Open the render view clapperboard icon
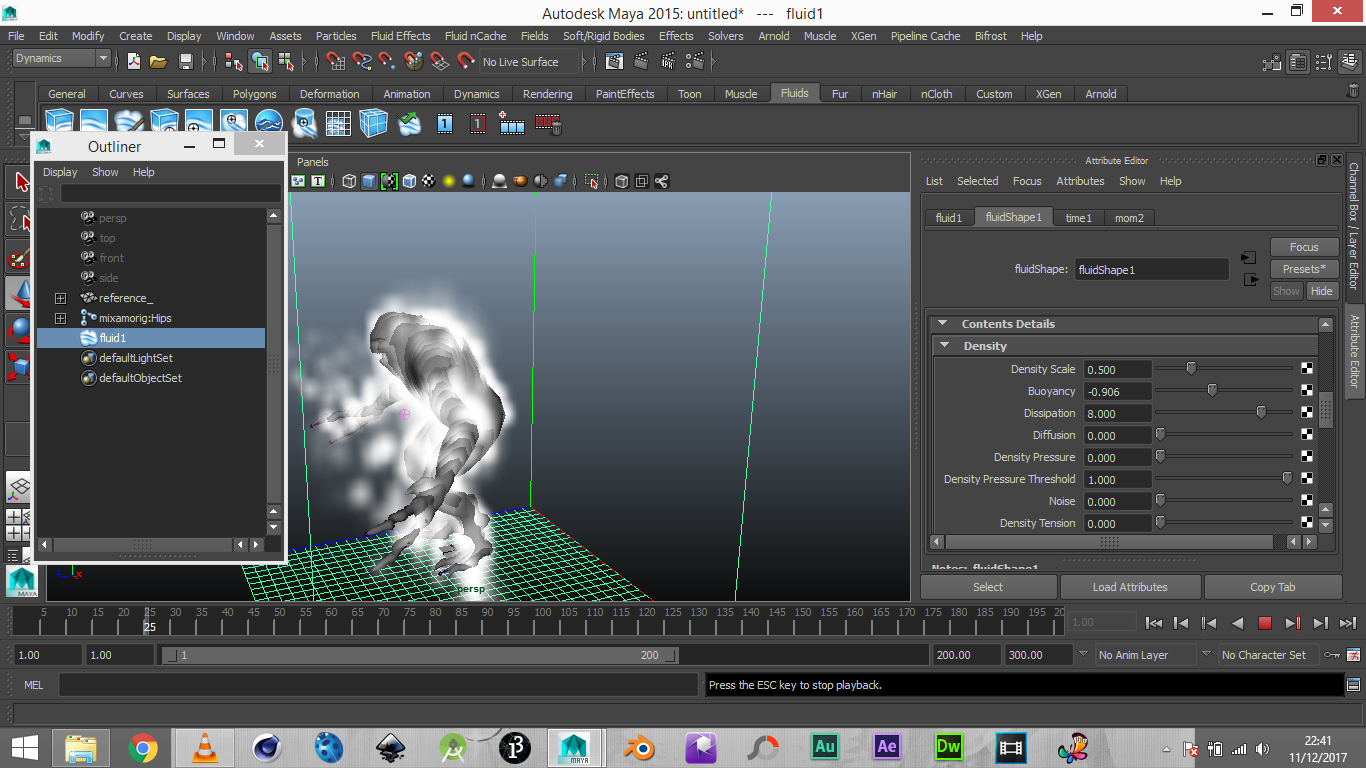This screenshot has height=768, width=1366. (614, 62)
